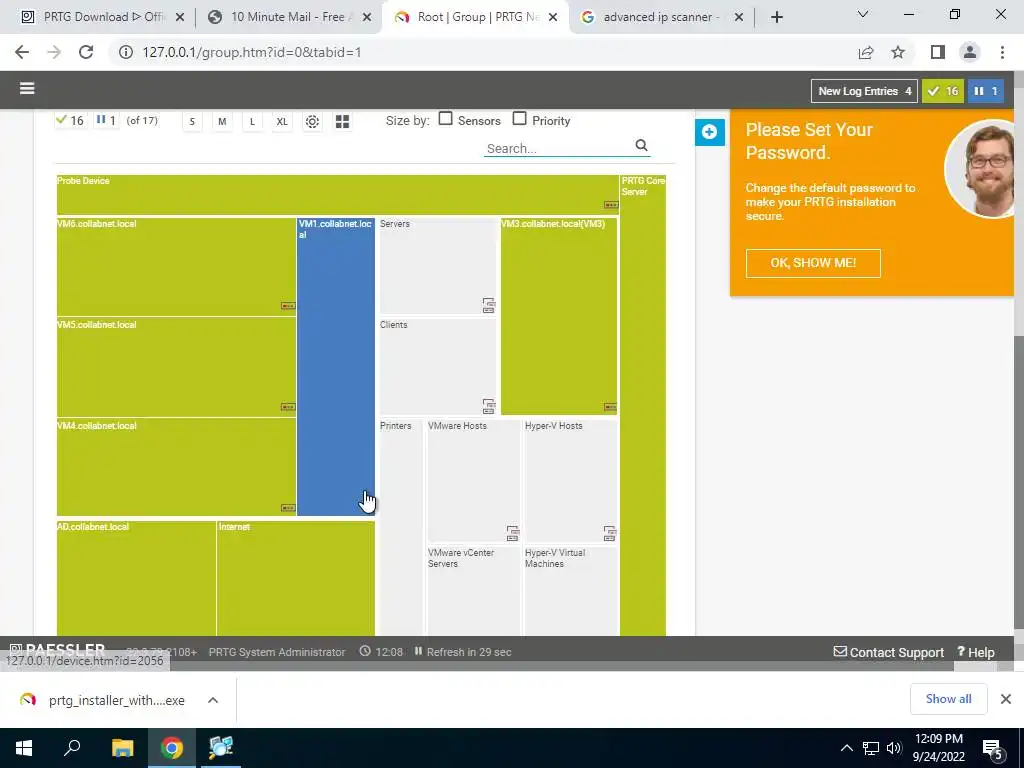Image resolution: width=1024 pixels, height=768 pixels.
Task: Click the share page icon
Action: point(866,52)
